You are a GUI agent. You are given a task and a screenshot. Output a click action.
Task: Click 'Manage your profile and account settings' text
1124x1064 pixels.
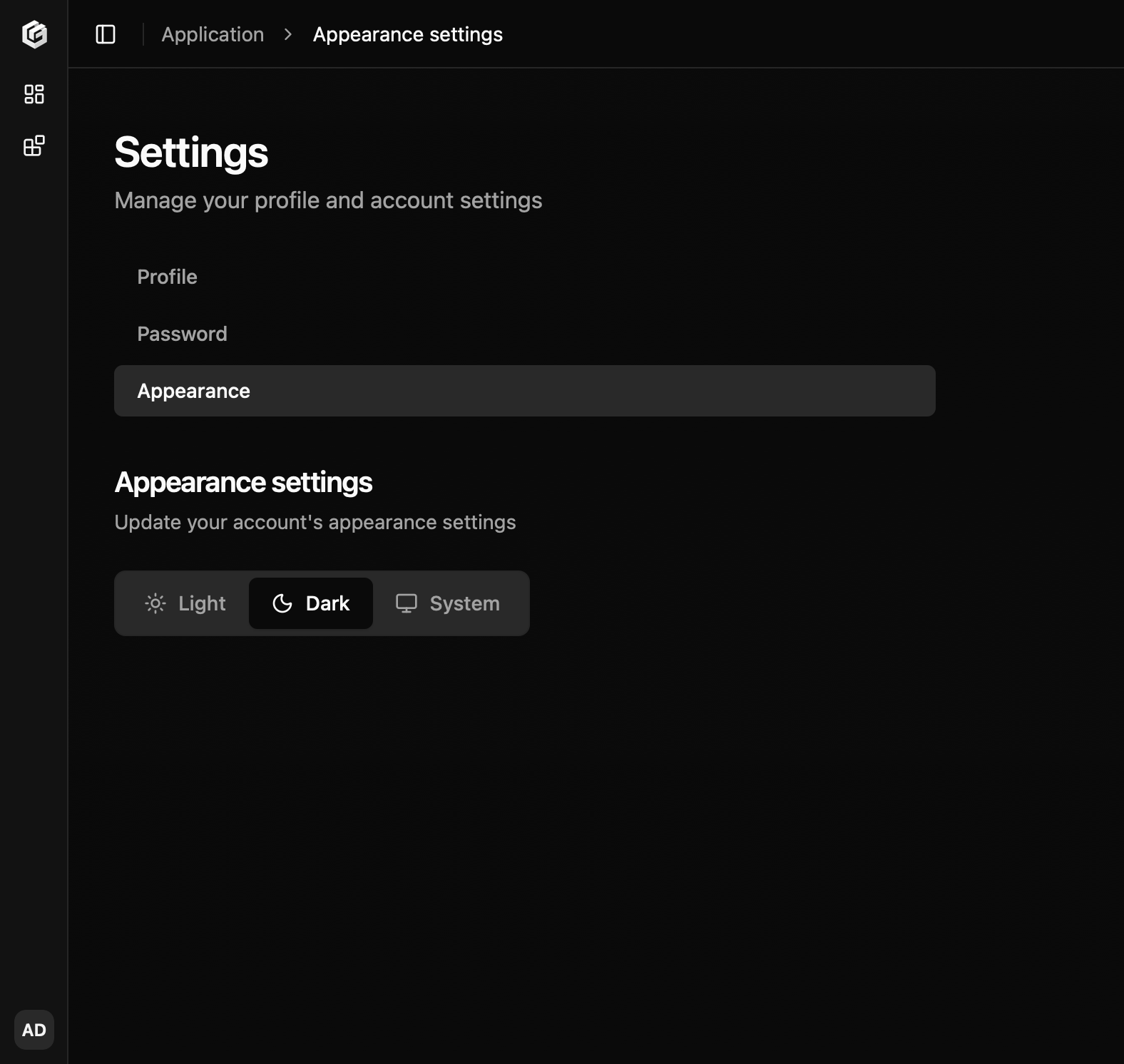click(328, 200)
